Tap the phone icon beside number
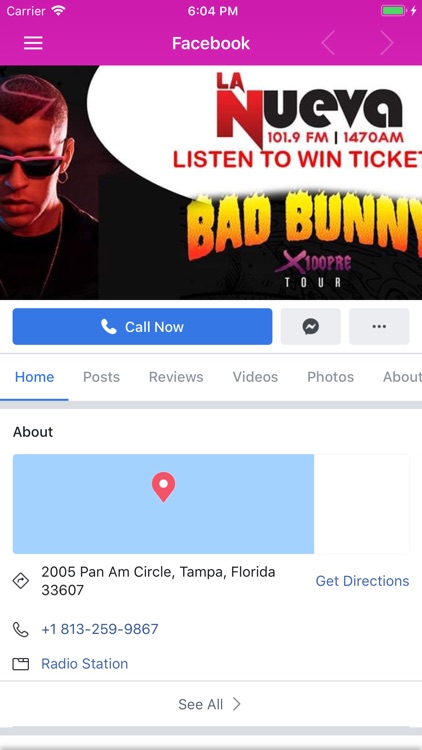The width and height of the screenshot is (422, 750). point(21,629)
